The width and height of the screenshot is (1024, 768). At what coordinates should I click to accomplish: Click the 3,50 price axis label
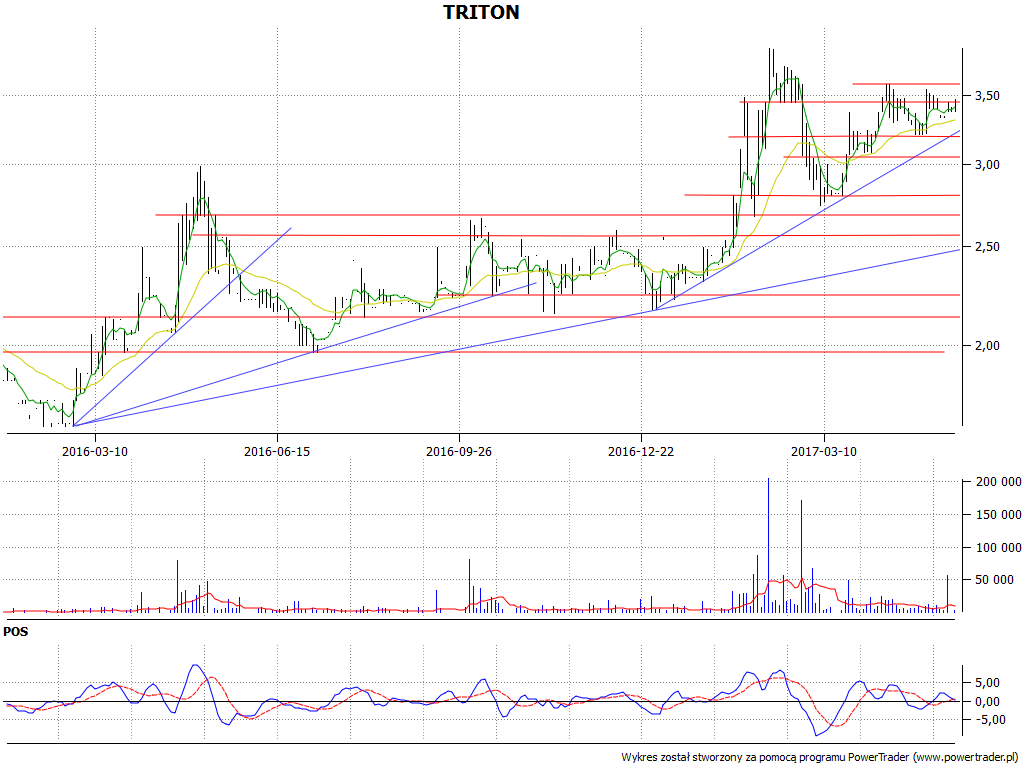point(987,96)
